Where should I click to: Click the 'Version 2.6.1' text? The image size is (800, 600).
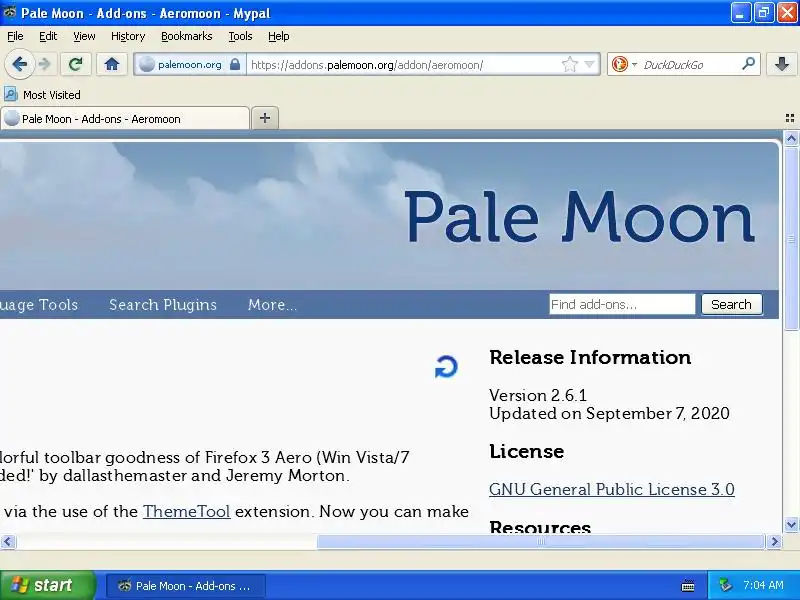[538, 395]
